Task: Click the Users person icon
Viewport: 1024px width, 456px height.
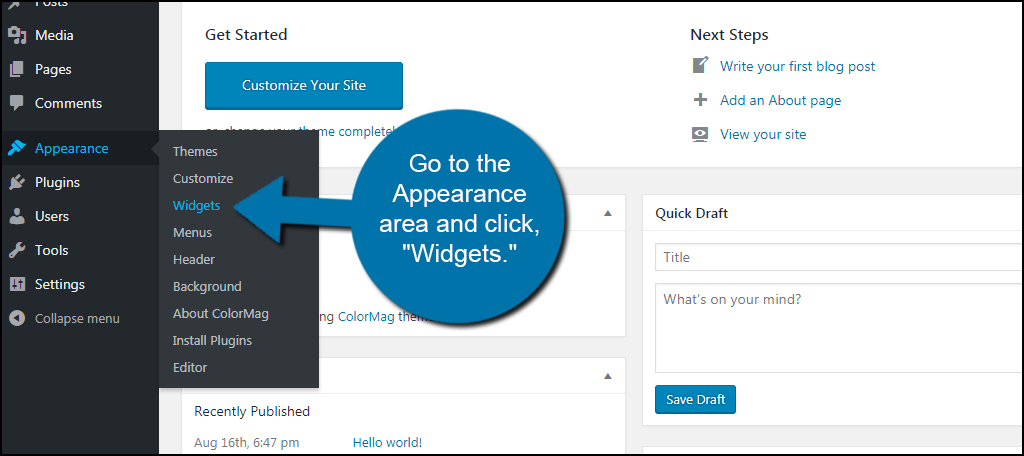Action: [17, 217]
